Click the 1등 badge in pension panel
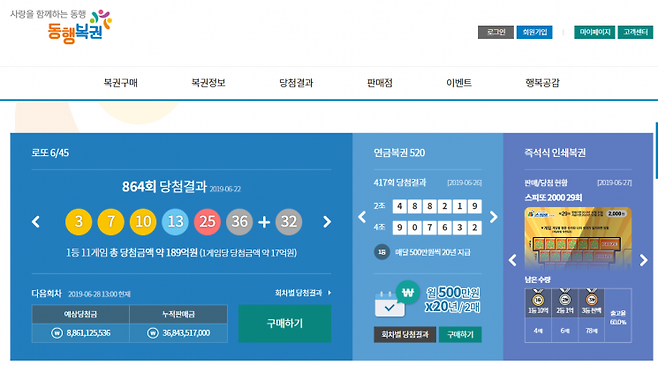Viewport: 658px width, 365px height. [x=381, y=252]
